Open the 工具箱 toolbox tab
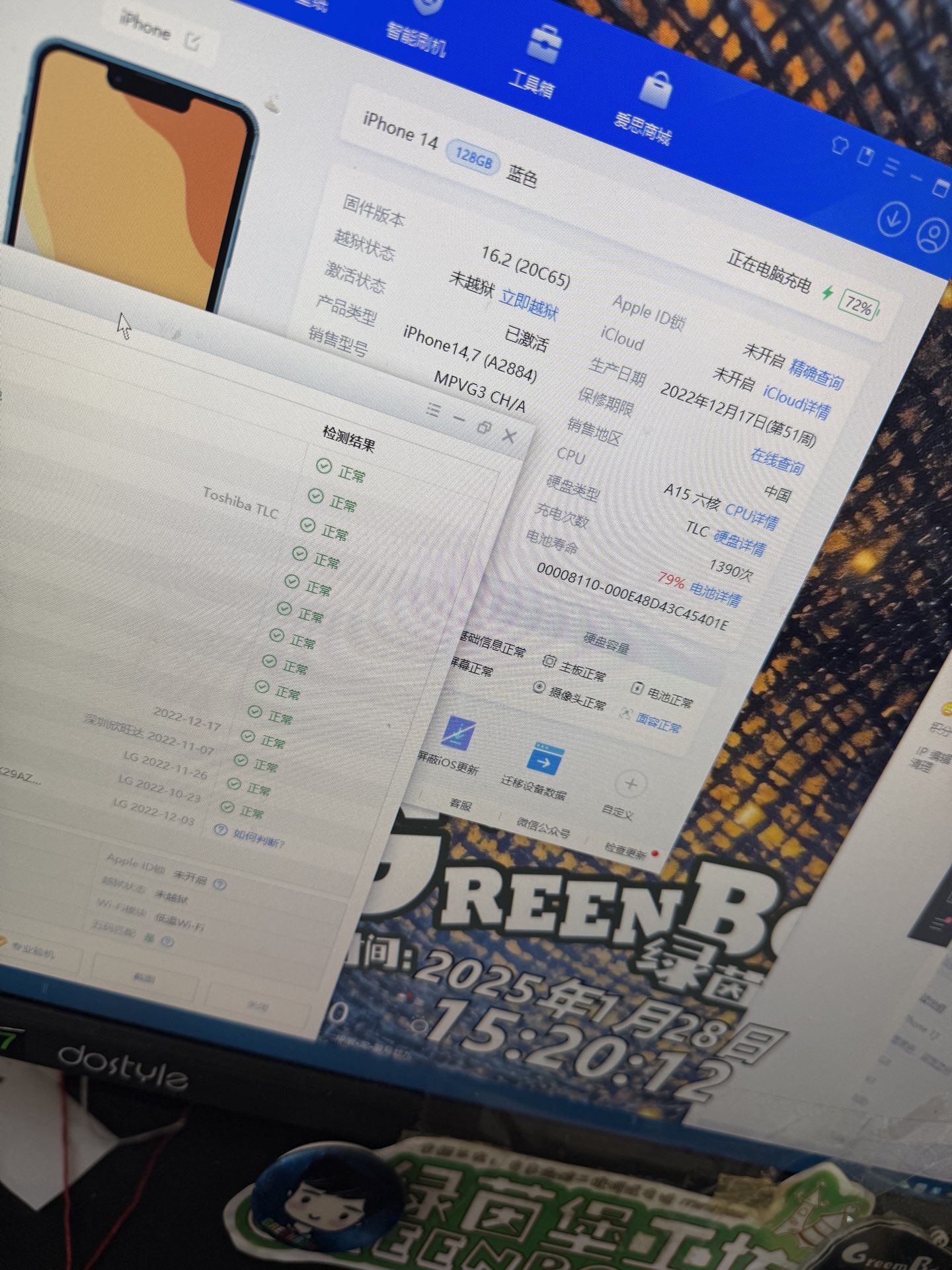 pos(536,62)
